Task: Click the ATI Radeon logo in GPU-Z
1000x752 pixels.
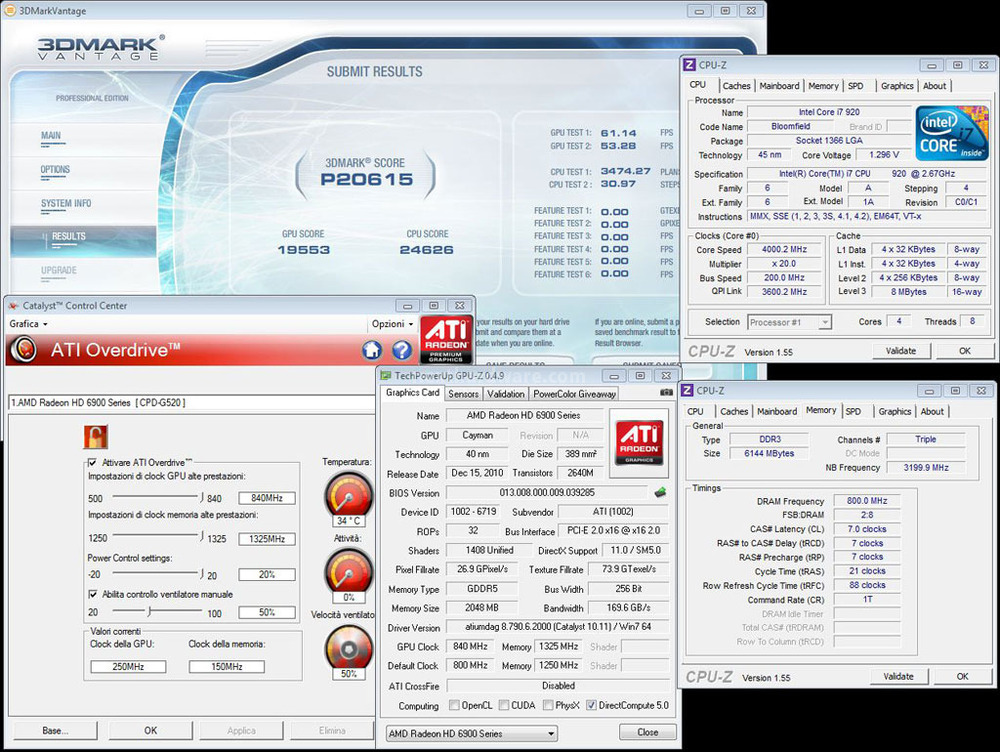Action: [639, 443]
